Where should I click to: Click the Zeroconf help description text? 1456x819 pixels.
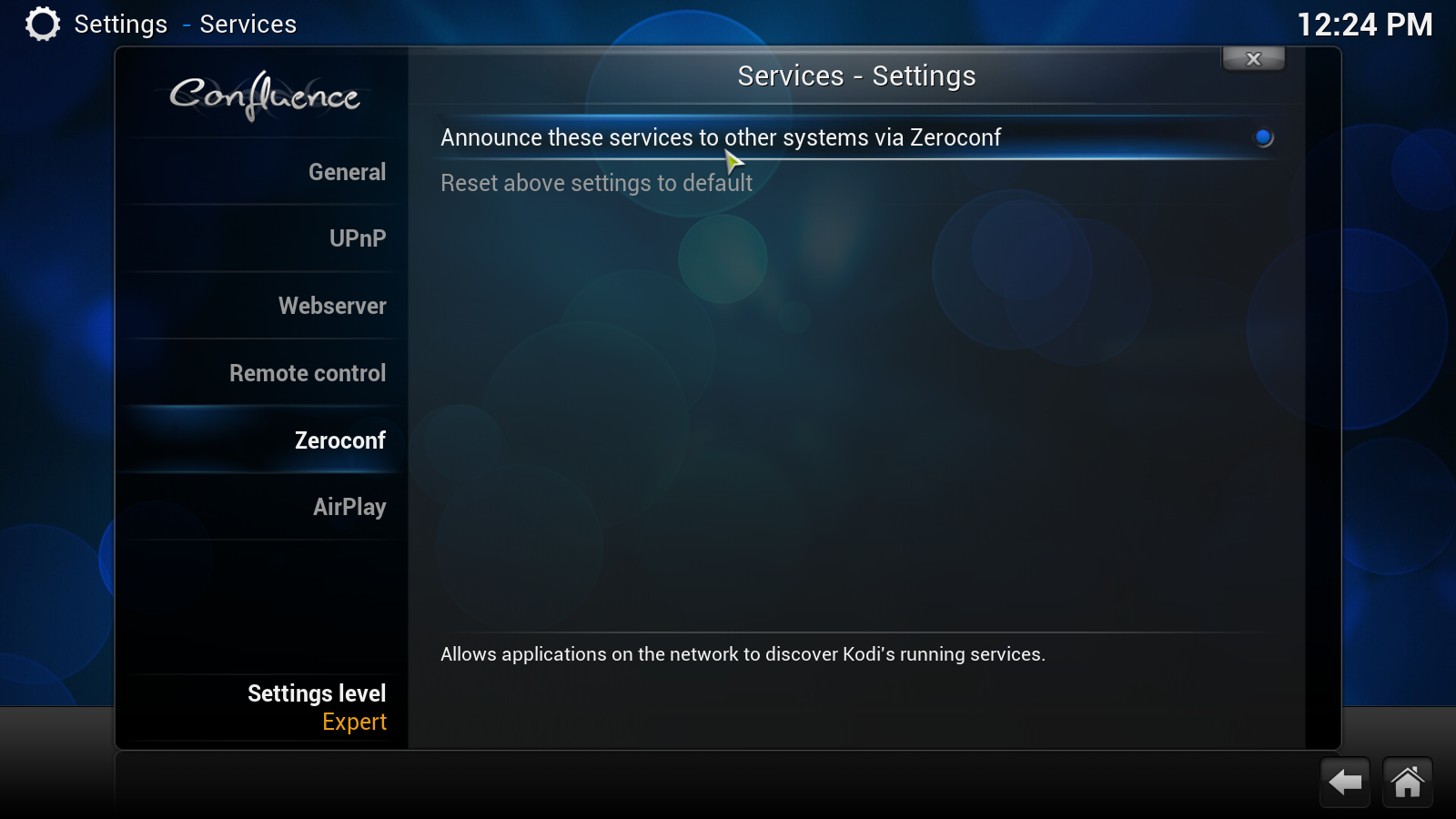coord(743,654)
